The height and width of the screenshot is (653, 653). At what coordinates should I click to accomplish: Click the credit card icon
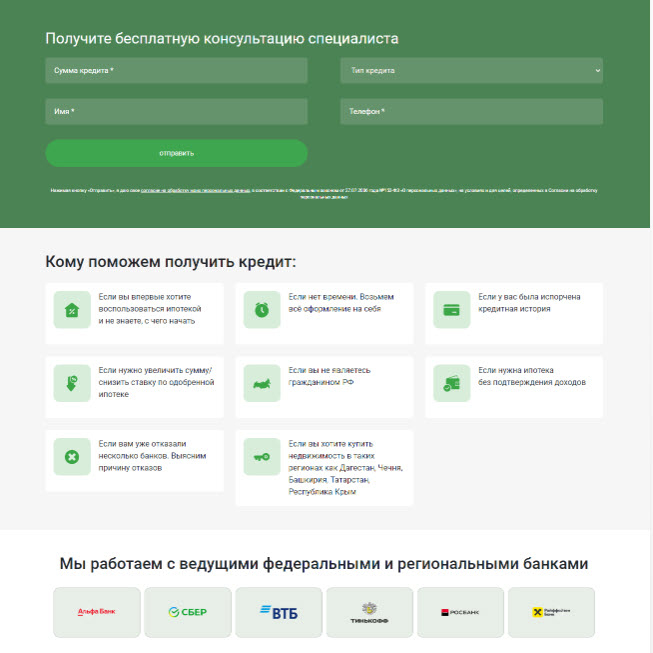451,309
